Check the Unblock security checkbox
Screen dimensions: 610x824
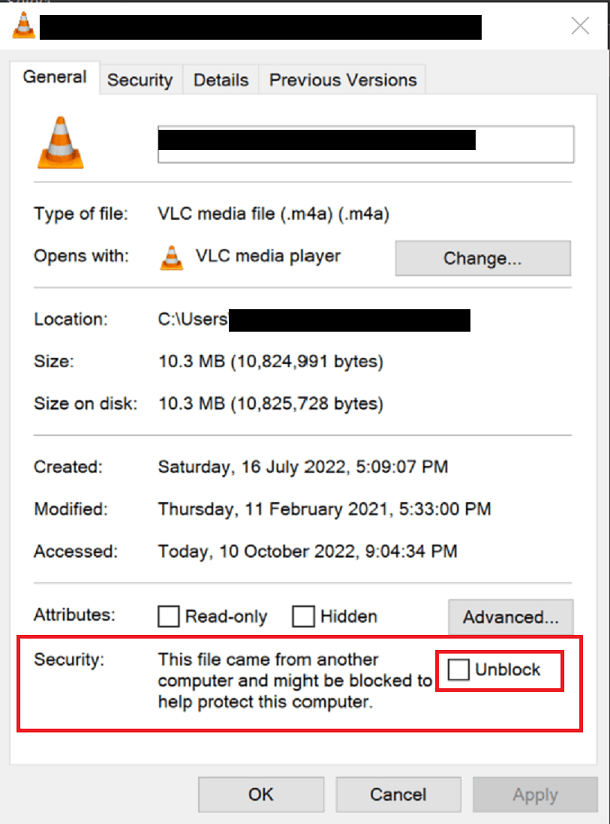[x=458, y=670]
